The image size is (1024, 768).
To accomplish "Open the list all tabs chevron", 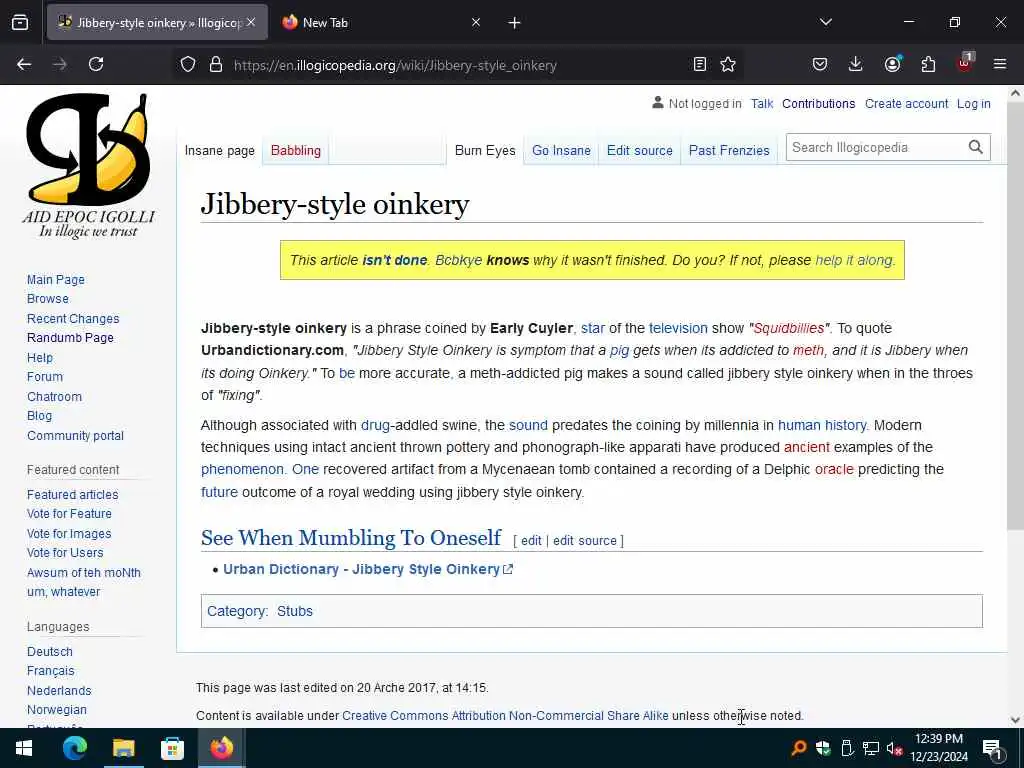I will click(x=825, y=22).
